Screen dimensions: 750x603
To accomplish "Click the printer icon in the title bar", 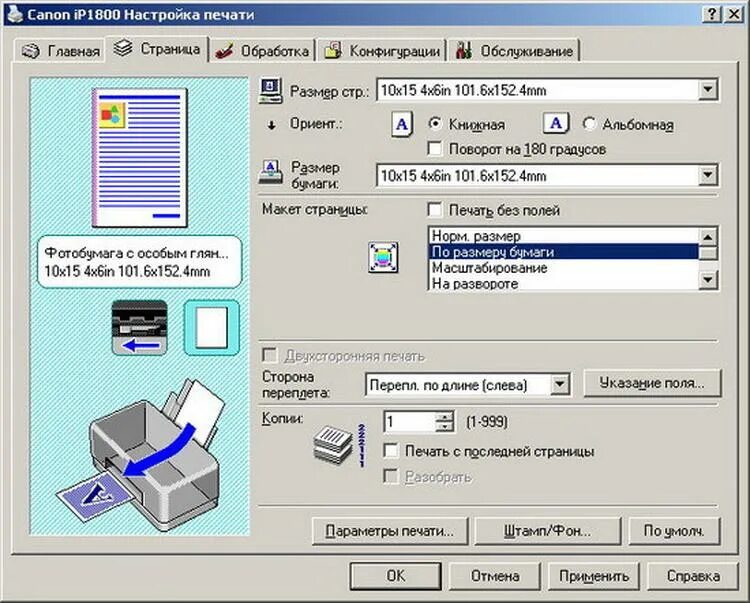I will click(13, 13).
